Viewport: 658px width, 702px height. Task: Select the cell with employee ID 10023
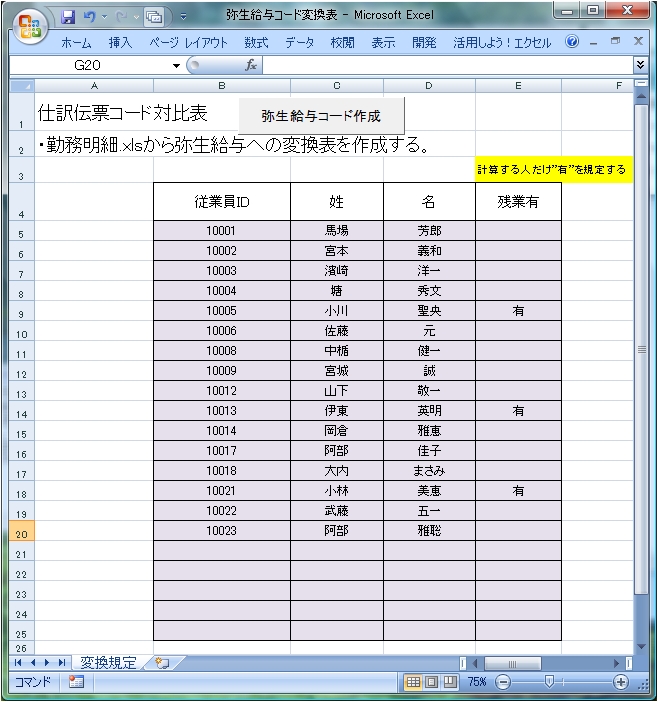click(x=222, y=531)
